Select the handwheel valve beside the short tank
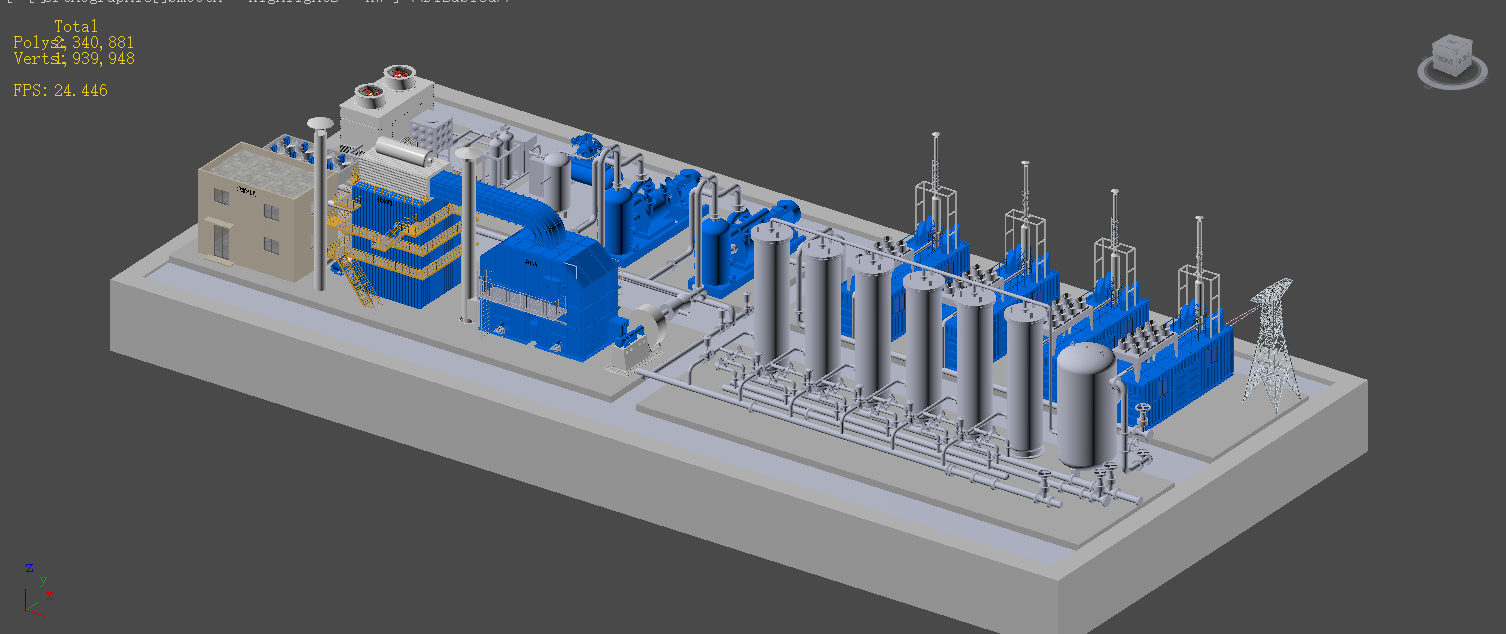 point(1142,414)
